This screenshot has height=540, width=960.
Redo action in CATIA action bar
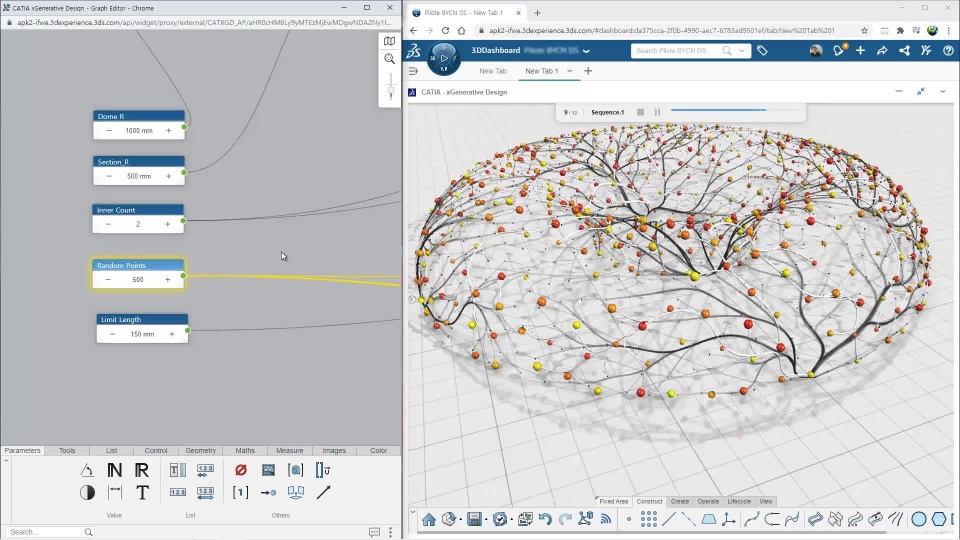tap(565, 519)
